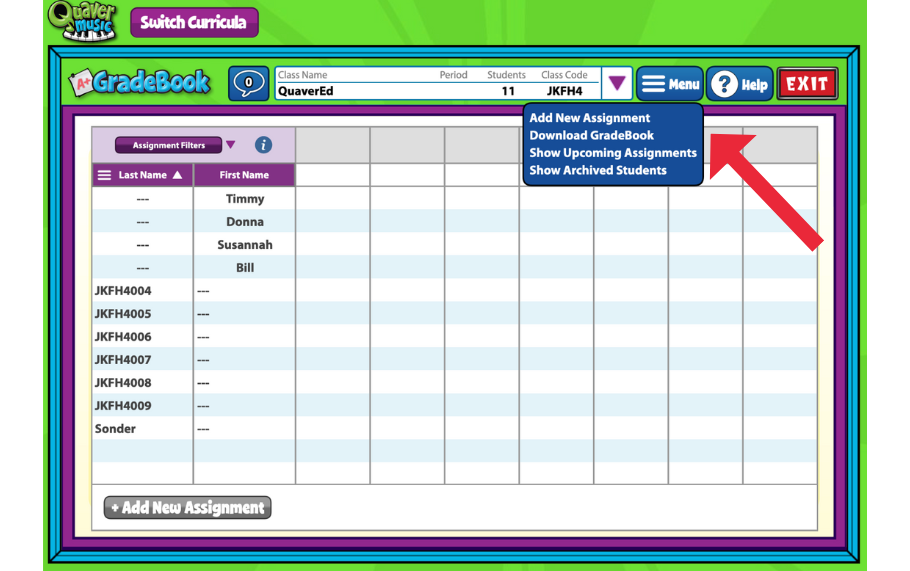
Task: Select student Bill
Action: tap(245, 268)
